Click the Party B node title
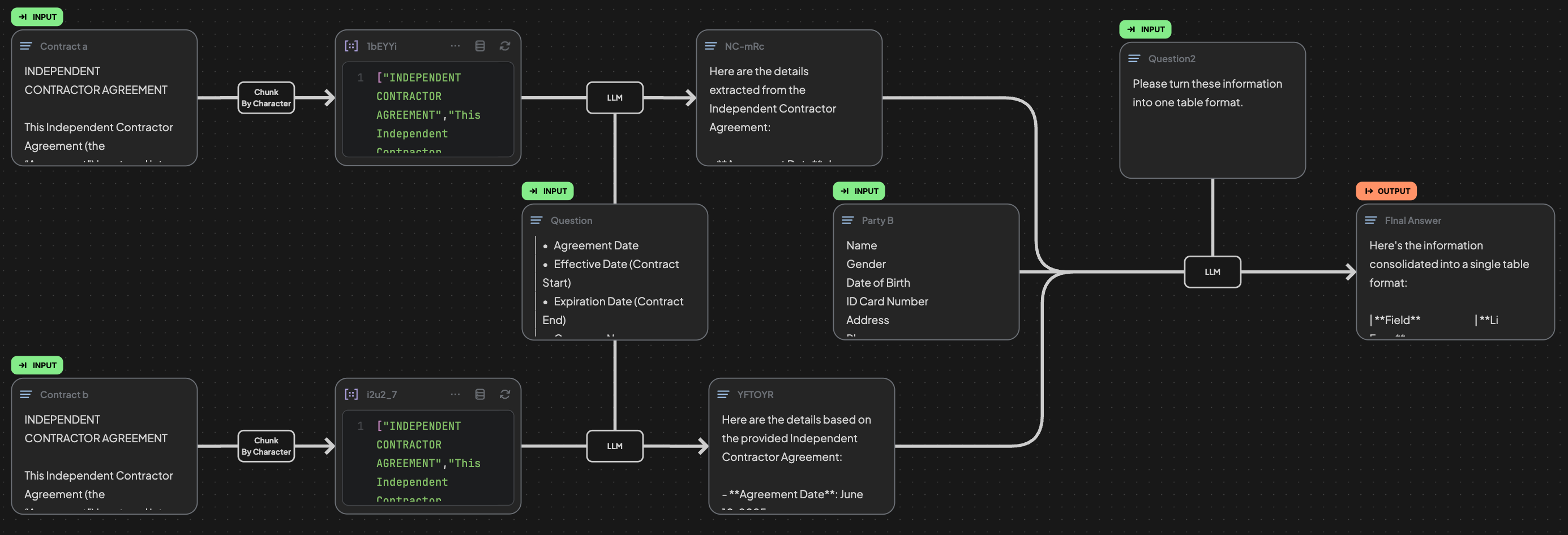Image resolution: width=1568 pixels, height=535 pixels. pyautogui.click(x=878, y=221)
